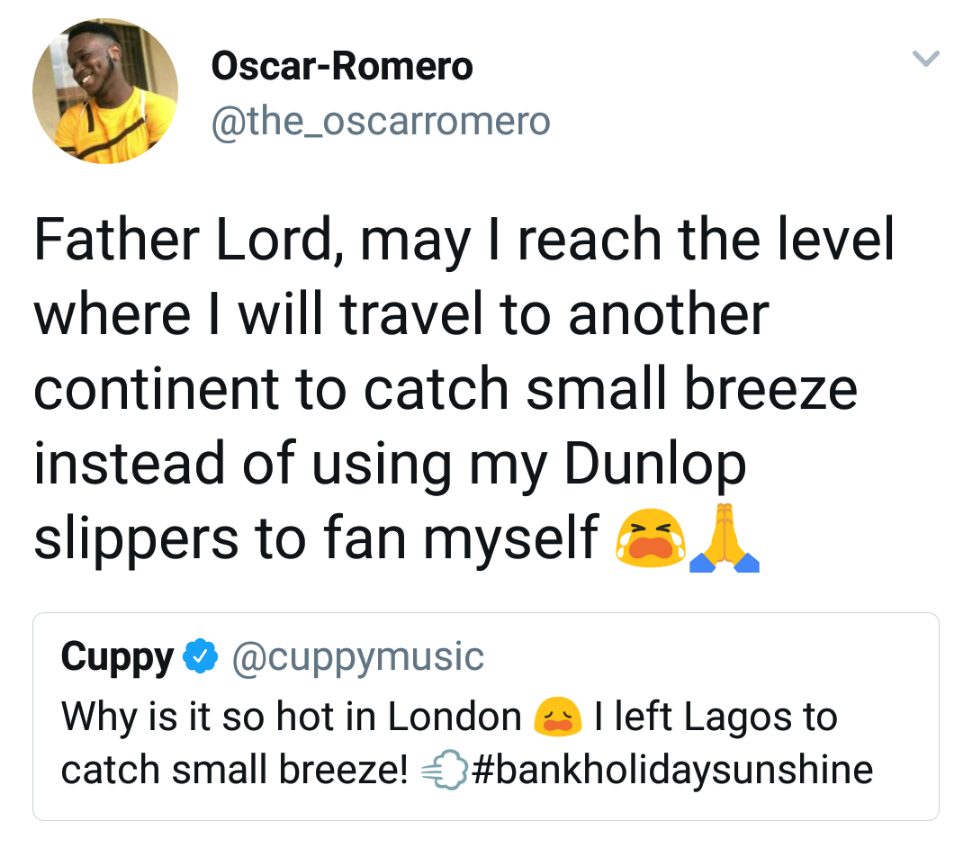Open the tweet options chevron menu
972x856 pixels.
[x=927, y=60]
